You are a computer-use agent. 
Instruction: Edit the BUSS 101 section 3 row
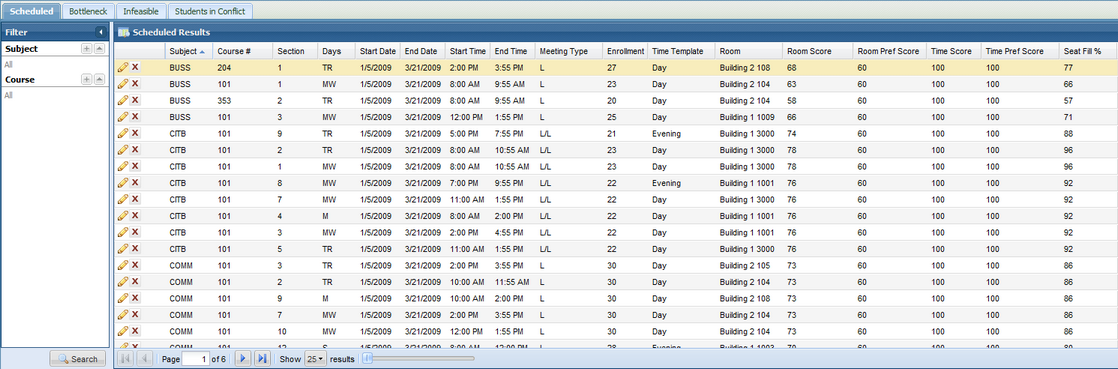(x=123, y=117)
